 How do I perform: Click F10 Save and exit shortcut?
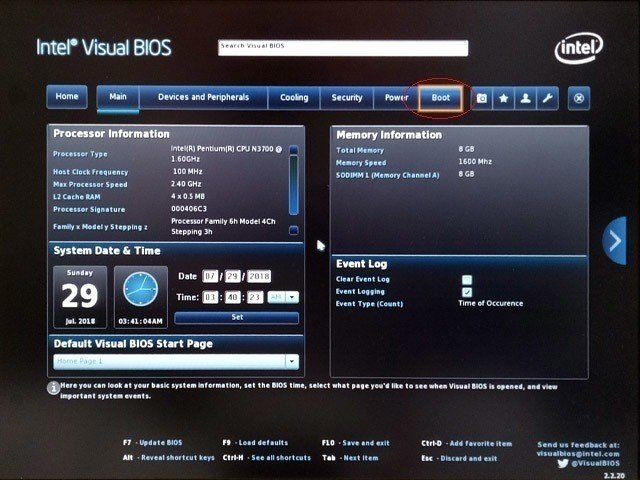[x=356, y=443]
